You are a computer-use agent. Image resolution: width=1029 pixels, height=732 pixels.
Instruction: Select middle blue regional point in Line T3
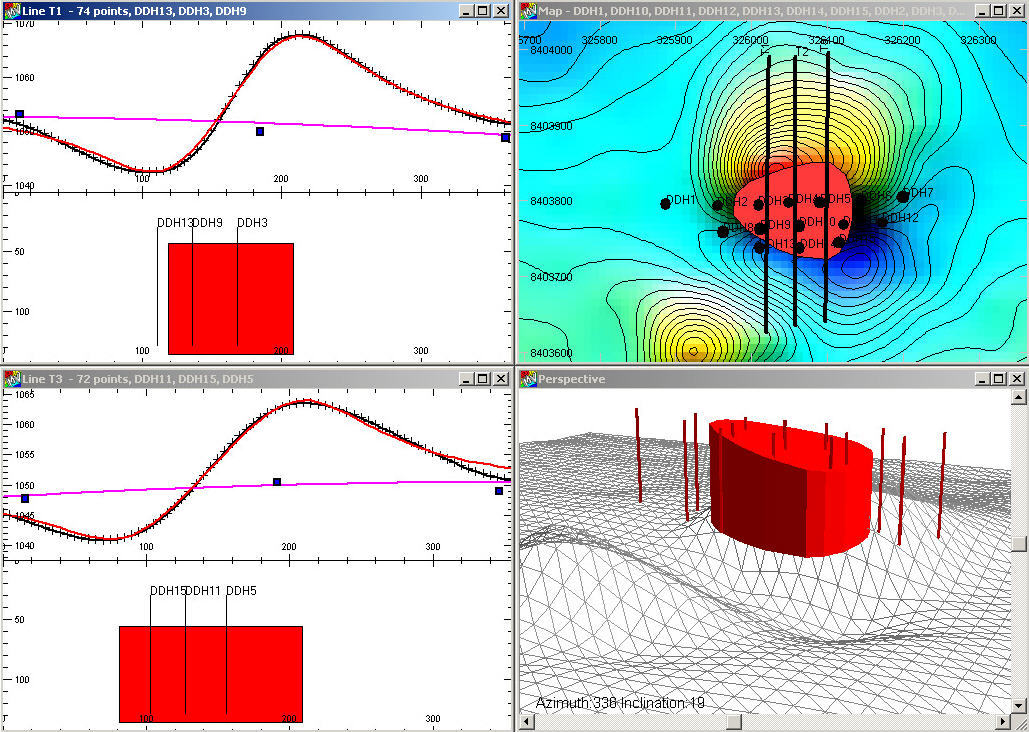pos(277,482)
